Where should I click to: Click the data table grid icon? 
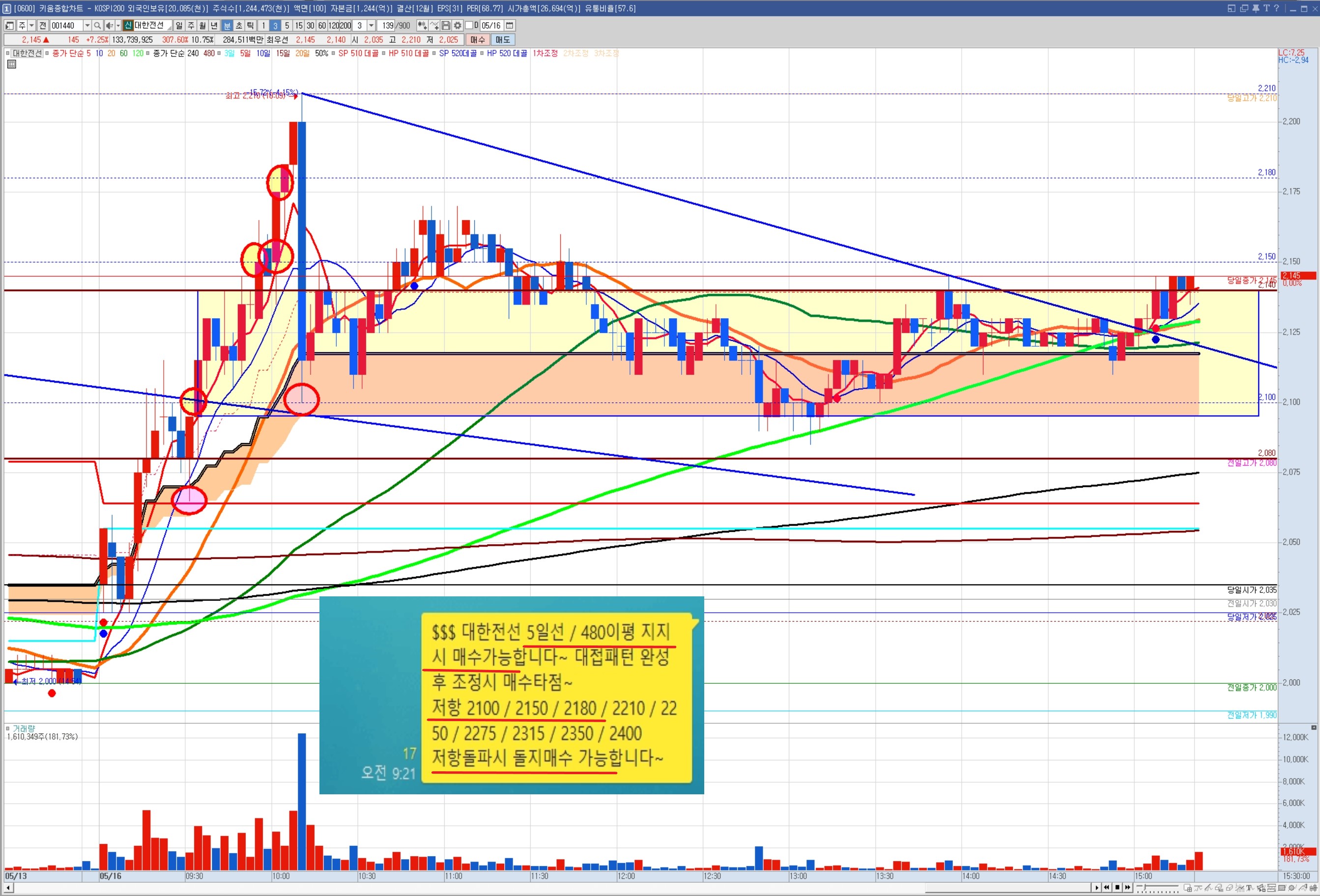tap(11, 64)
